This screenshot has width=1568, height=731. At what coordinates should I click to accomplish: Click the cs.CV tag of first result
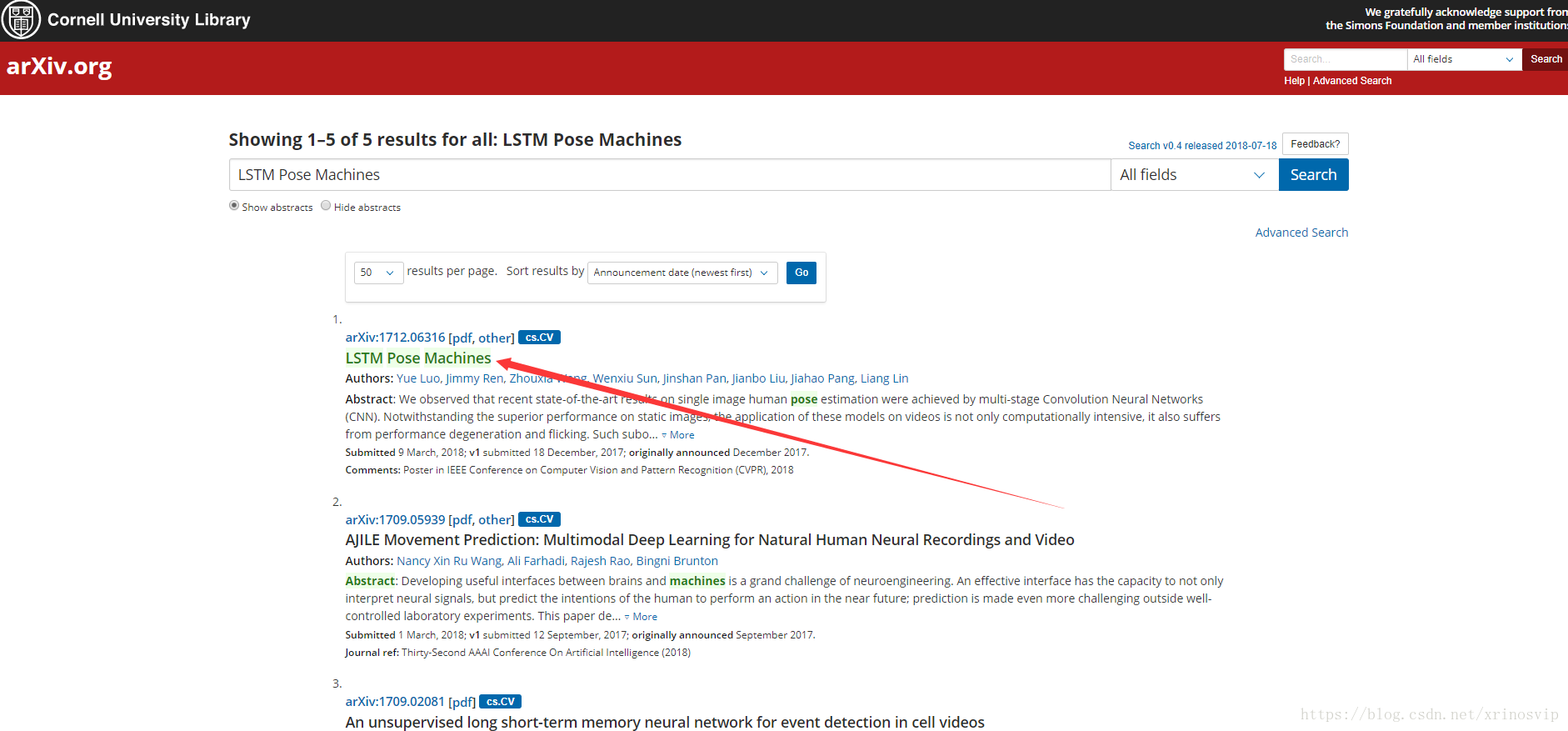(539, 338)
